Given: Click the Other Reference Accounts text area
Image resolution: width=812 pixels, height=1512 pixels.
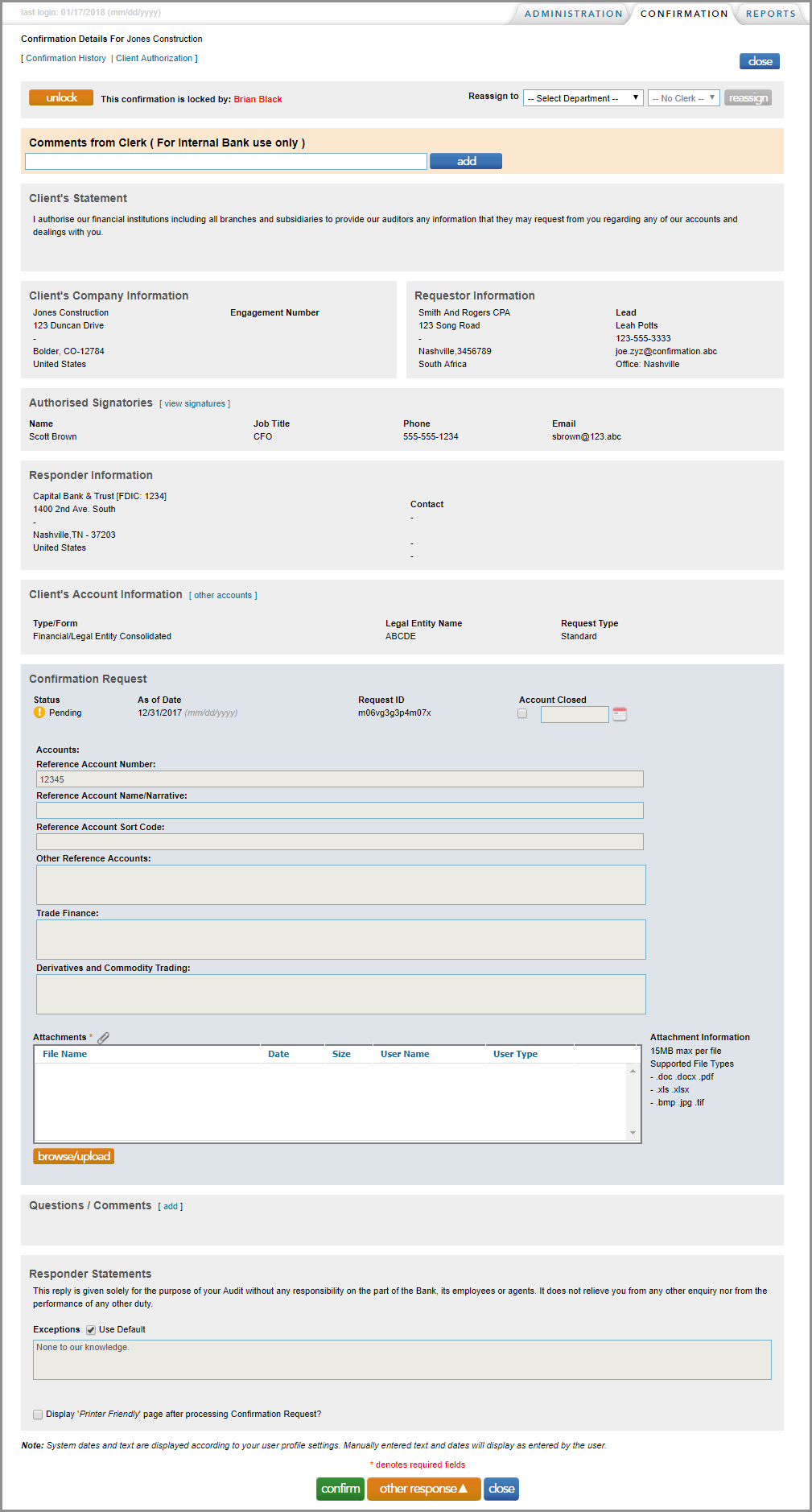Looking at the screenshot, I should [x=341, y=885].
